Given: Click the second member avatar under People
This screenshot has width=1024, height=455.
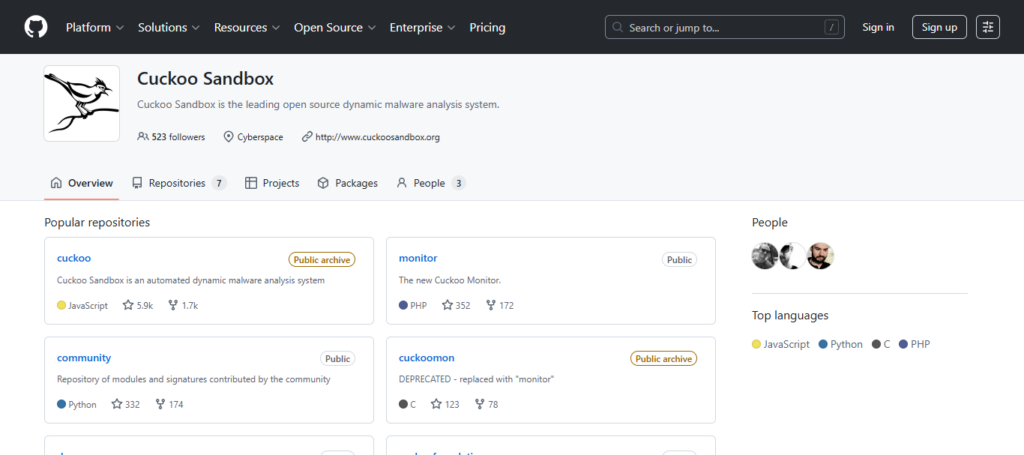Looking at the screenshot, I should [x=792, y=256].
